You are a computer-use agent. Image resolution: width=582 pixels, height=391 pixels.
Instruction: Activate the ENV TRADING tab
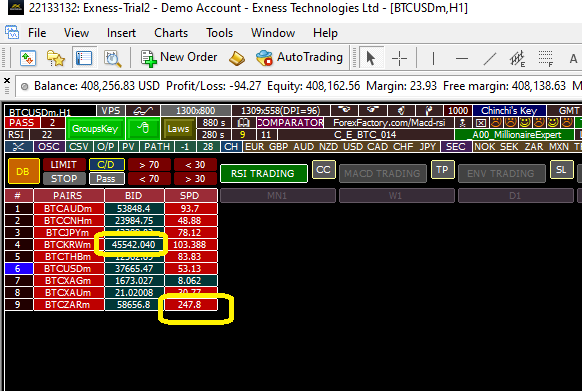(x=501, y=173)
